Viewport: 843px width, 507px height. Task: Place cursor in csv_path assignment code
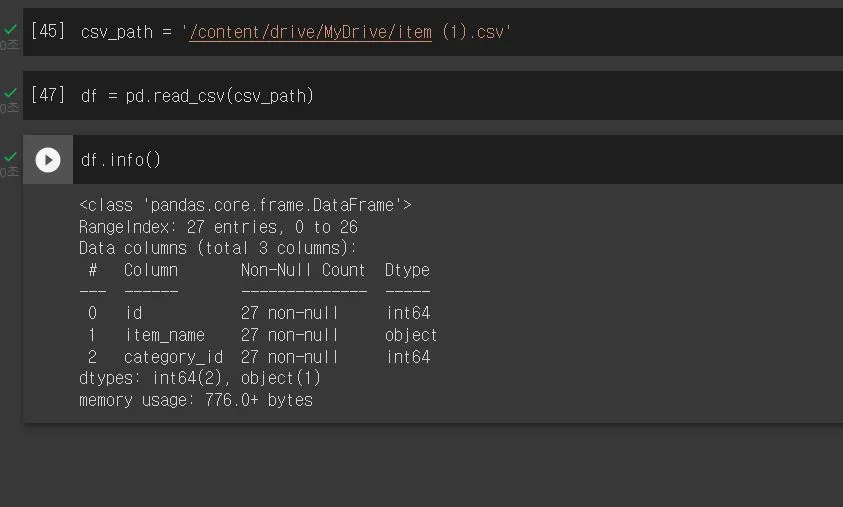pyautogui.click(x=295, y=32)
